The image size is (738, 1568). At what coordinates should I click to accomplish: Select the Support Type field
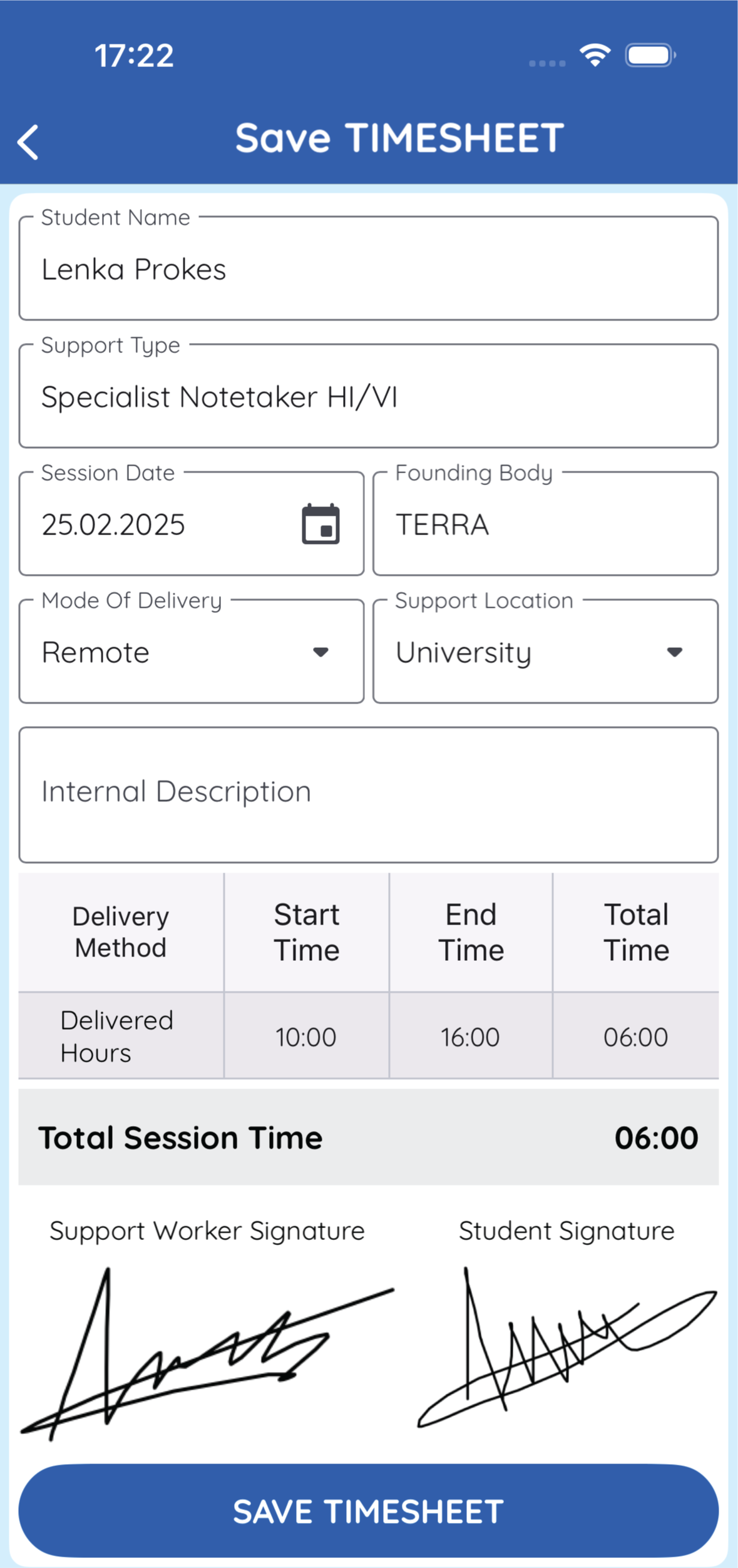pos(368,396)
